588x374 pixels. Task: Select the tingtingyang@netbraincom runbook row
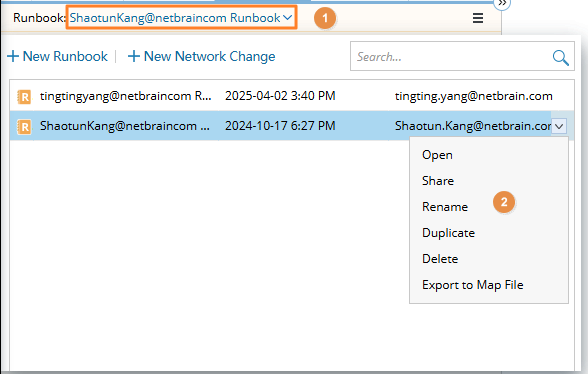(x=292, y=96)
